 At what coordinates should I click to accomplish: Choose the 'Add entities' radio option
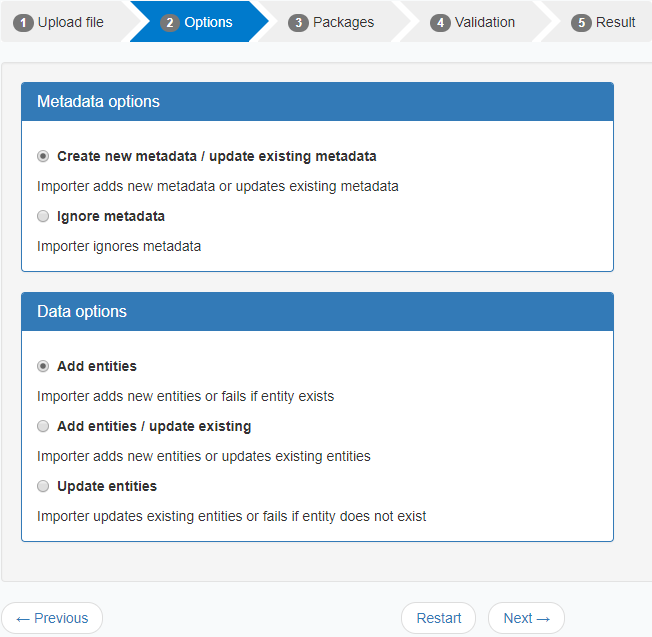point(43,366)
